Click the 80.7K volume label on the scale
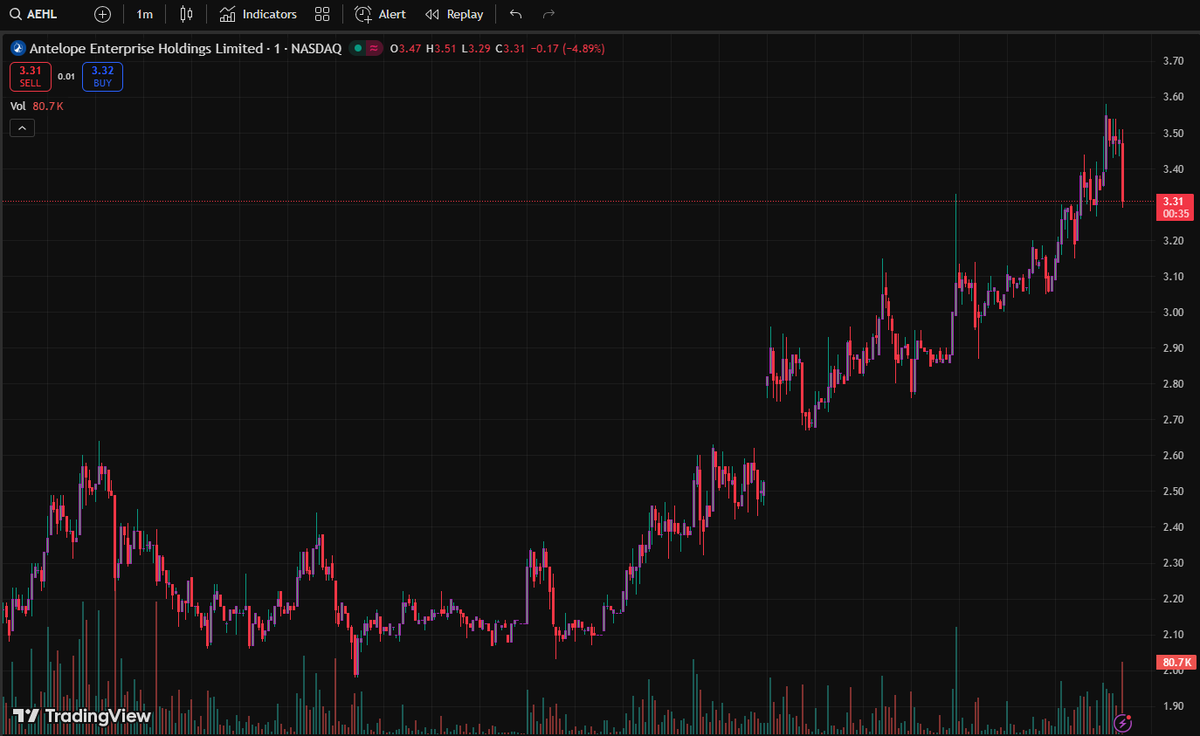The image size is (1200, 736). point(1175,662)
